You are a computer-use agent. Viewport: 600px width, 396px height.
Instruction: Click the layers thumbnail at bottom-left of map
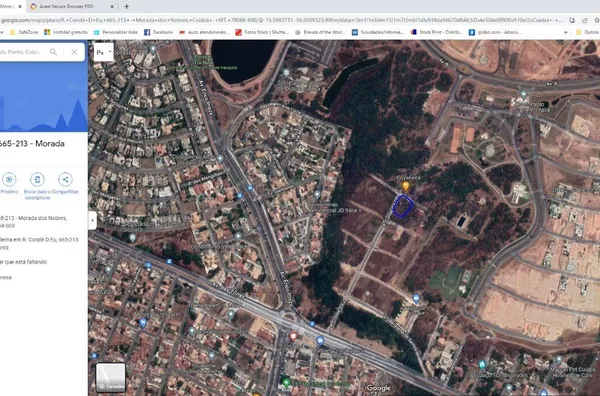[111, 377]
